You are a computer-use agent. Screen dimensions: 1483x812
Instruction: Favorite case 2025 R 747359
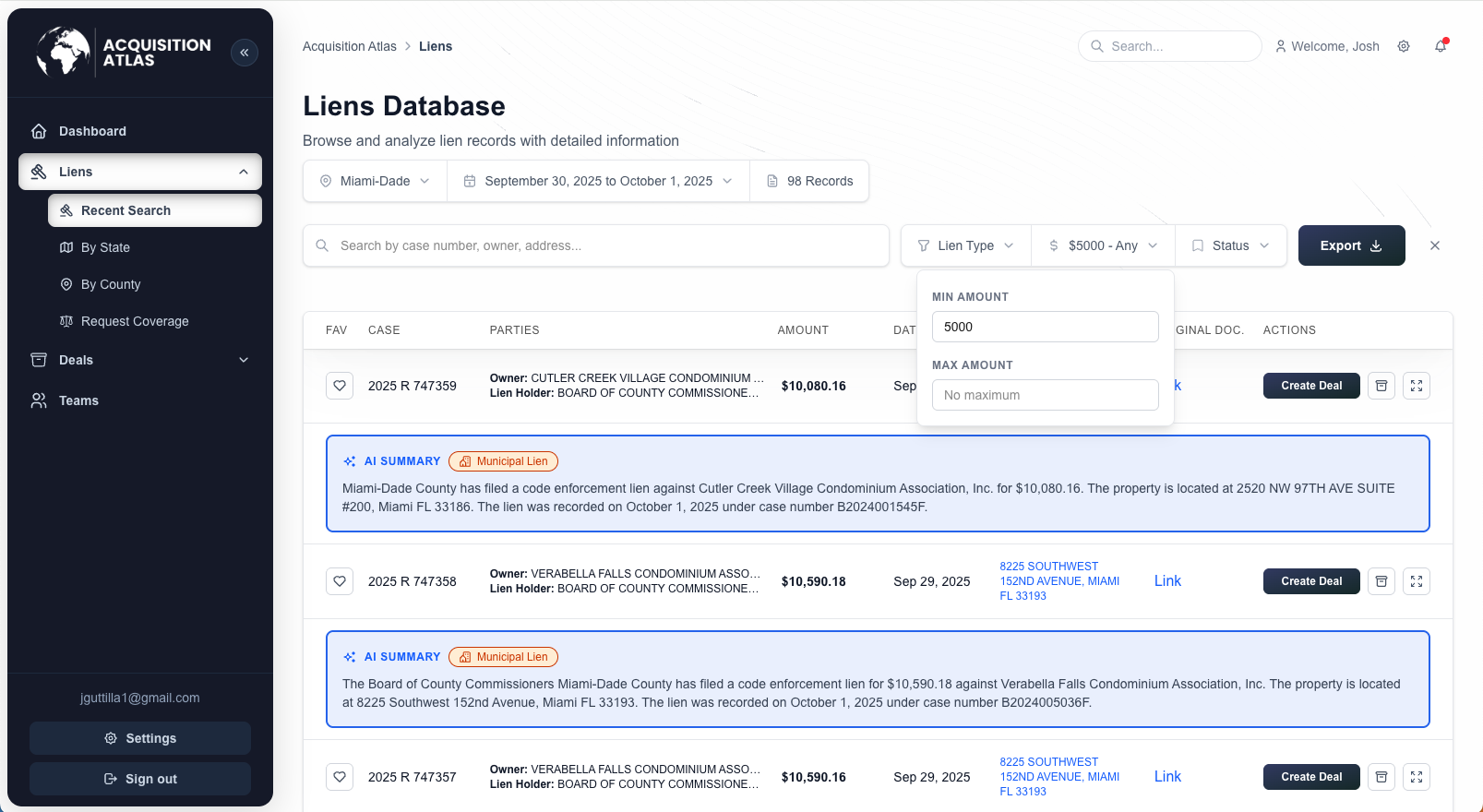click(x=340, y=386)
